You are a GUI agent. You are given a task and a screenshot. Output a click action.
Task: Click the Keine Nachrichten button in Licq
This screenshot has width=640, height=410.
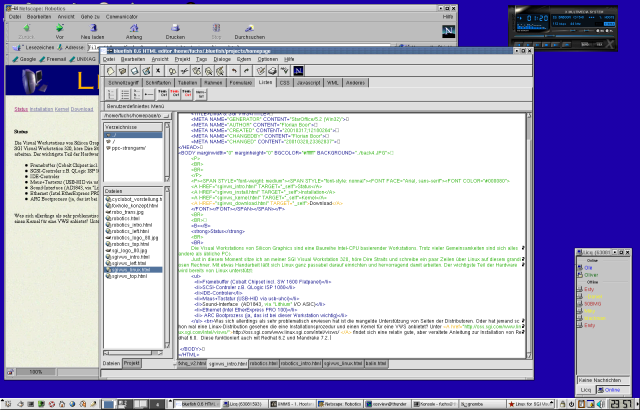click(602, 380)
